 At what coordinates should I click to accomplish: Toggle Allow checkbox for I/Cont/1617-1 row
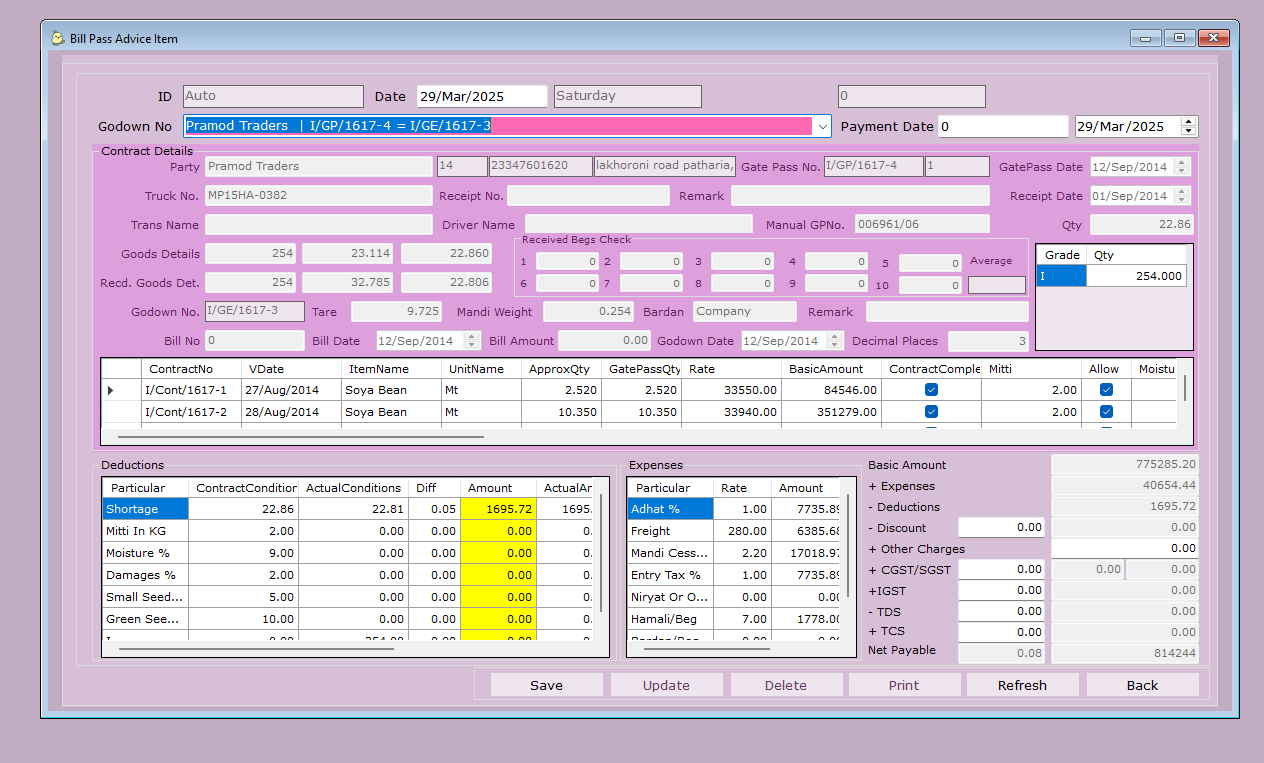pyautogui.click(x=1106, y=390)
